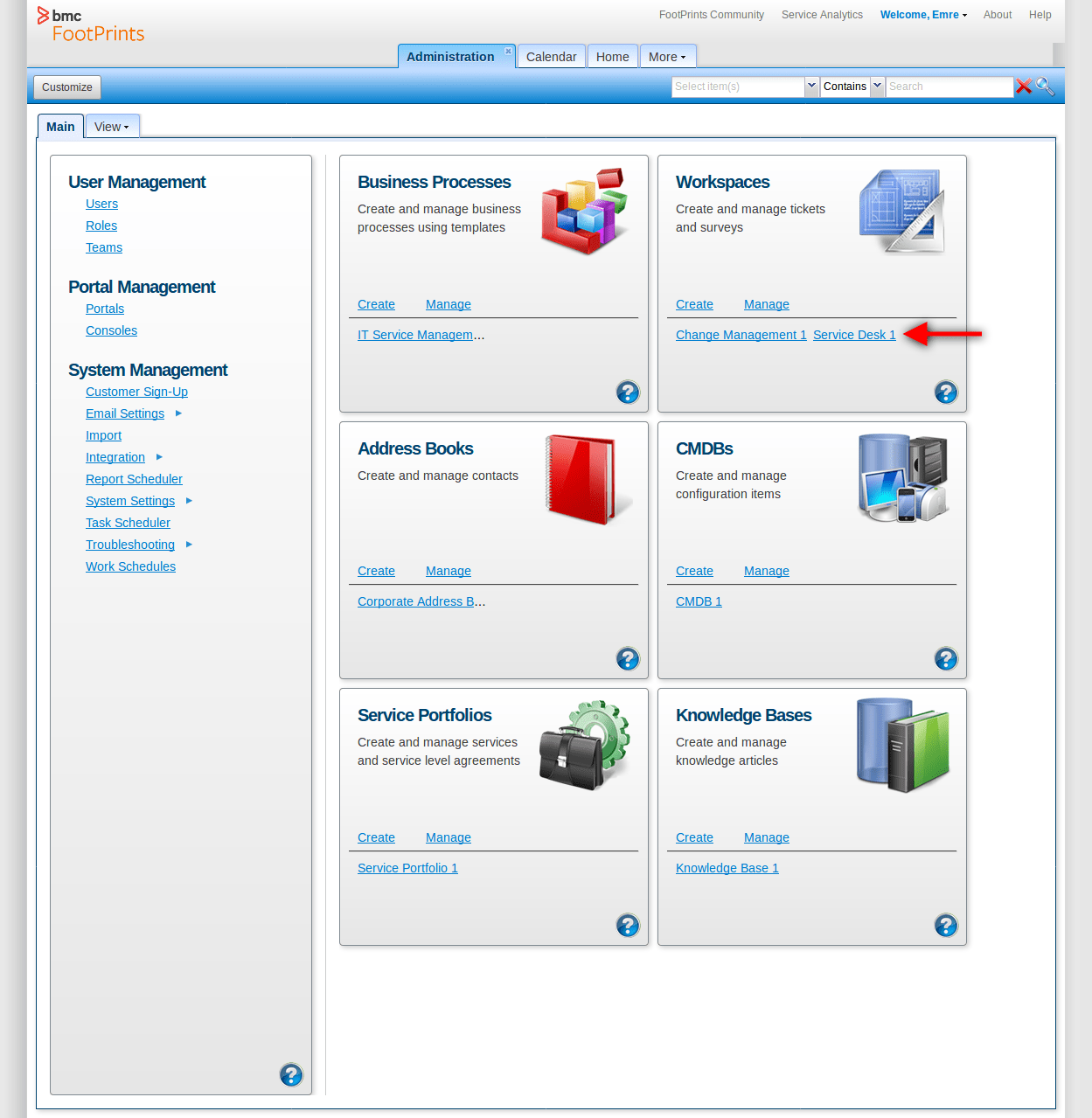Viewport: 1092px width, 1118px height.
Task: Open the CMDBs help icon
Action: coord(946,659)
